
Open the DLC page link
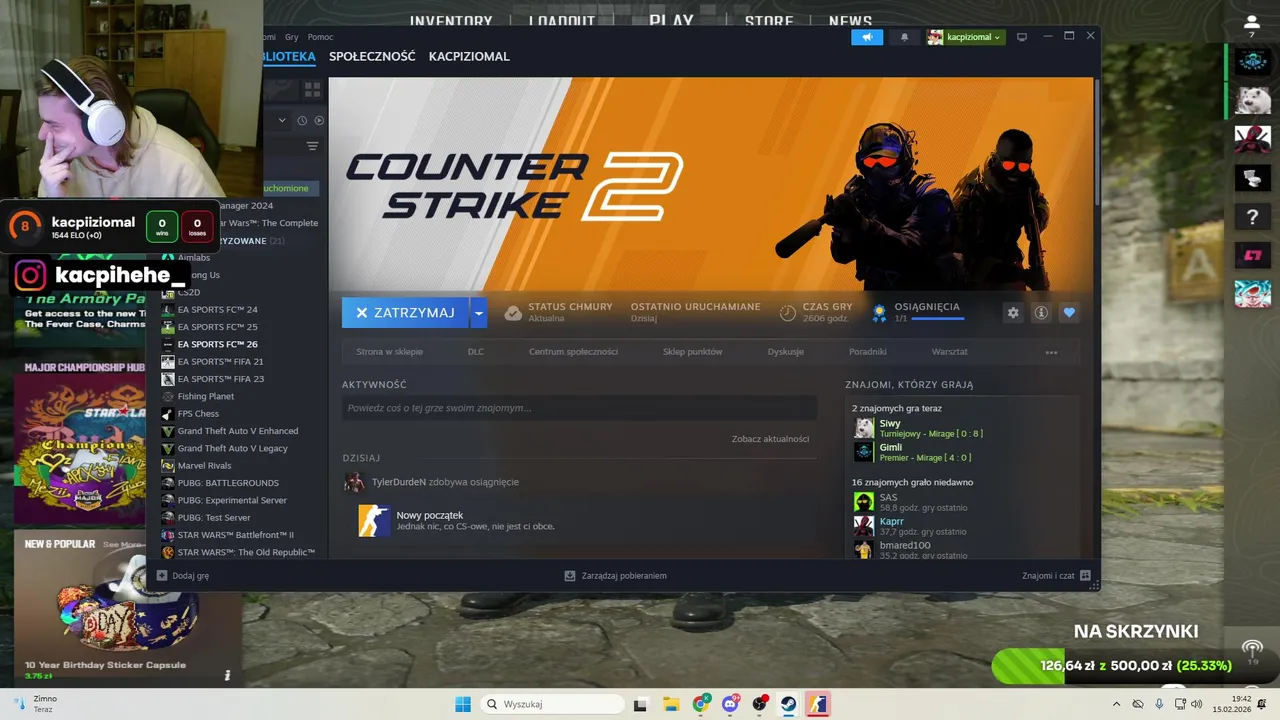476,352
